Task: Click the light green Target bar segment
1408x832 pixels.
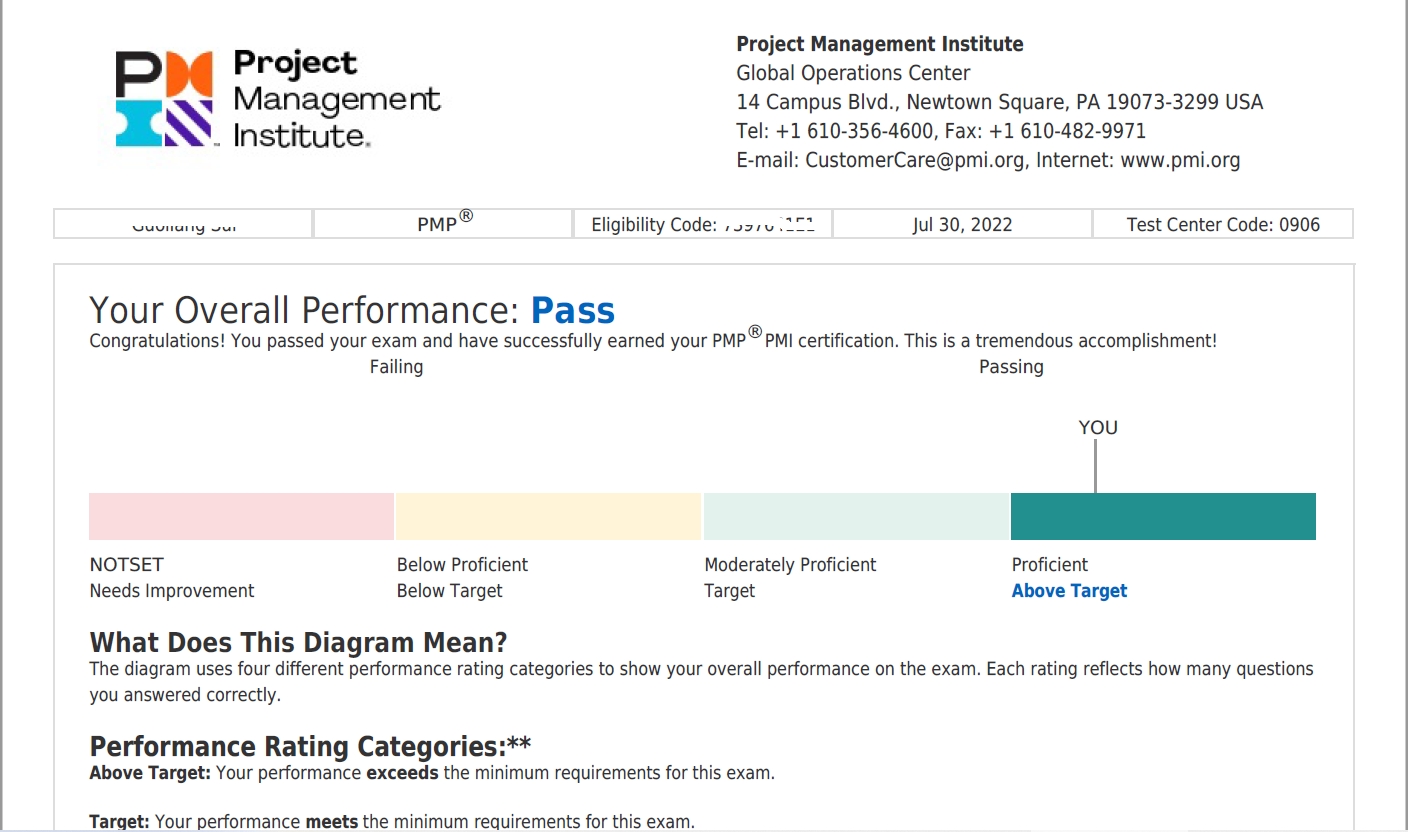Action: (x=856, y=516)
